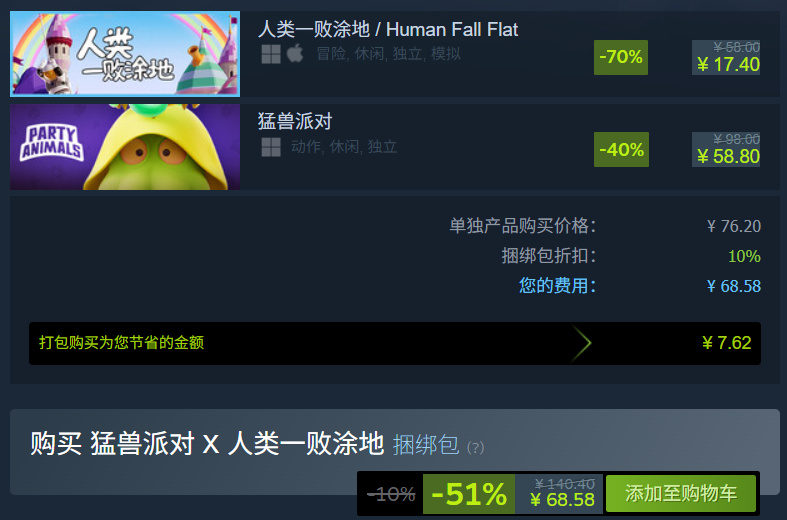Click 人类一败涂地 / Human Fall Flat title
Viewport: 787px width, 520px height.
coord(387,29)
